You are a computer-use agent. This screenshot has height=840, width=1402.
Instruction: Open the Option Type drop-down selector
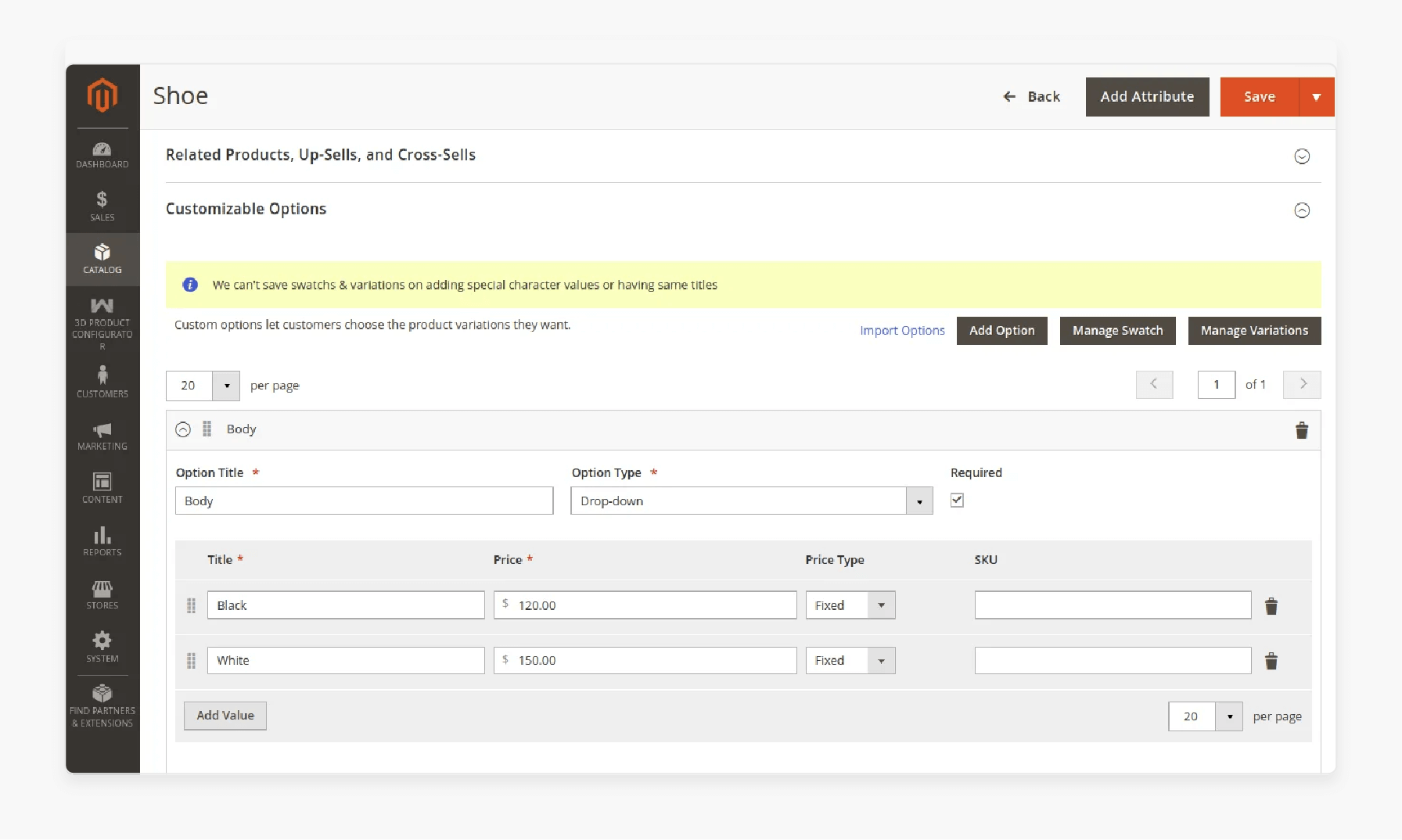(x=752, y=501)
